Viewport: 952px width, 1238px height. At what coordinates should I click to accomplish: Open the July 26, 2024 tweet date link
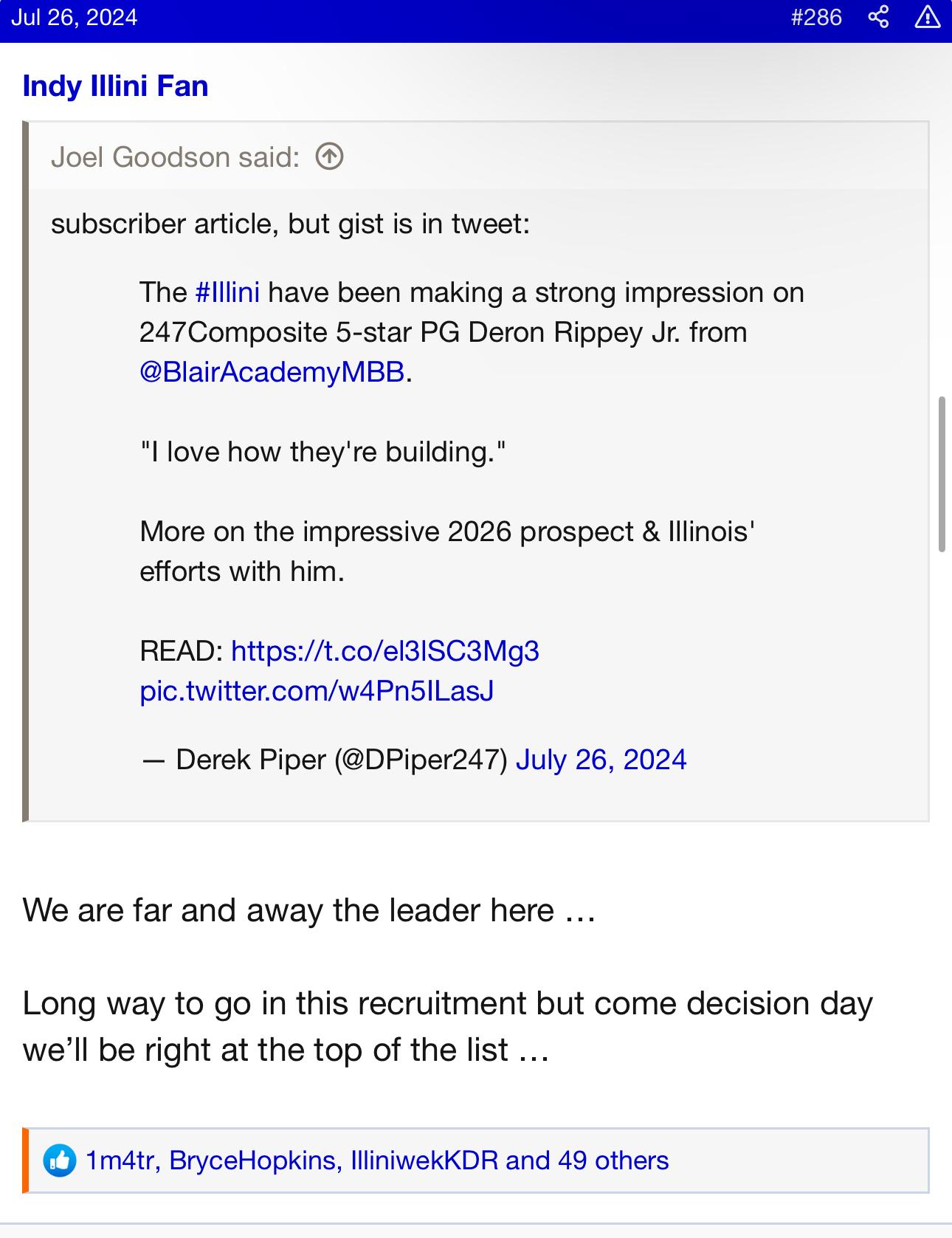pyautogui.click(x=601, y=760)
